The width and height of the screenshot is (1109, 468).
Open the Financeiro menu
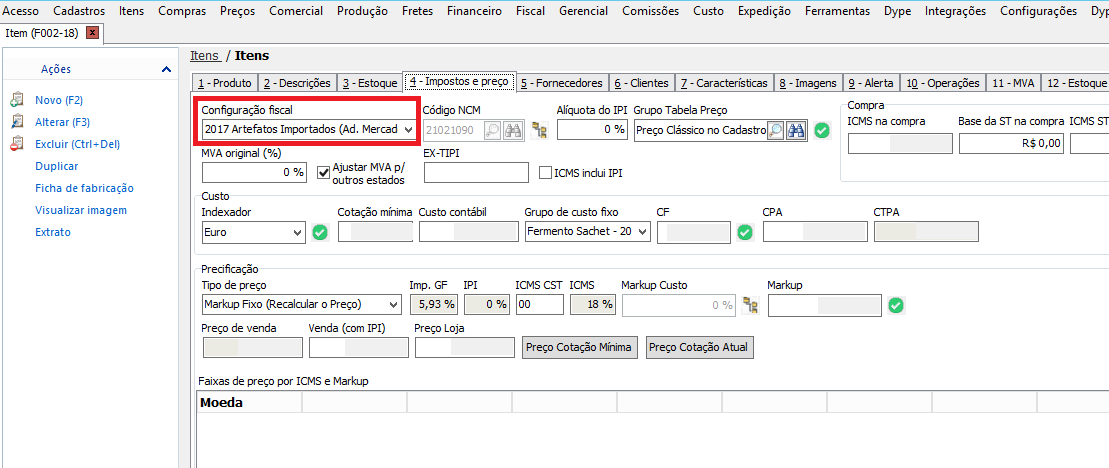[475, 11]
